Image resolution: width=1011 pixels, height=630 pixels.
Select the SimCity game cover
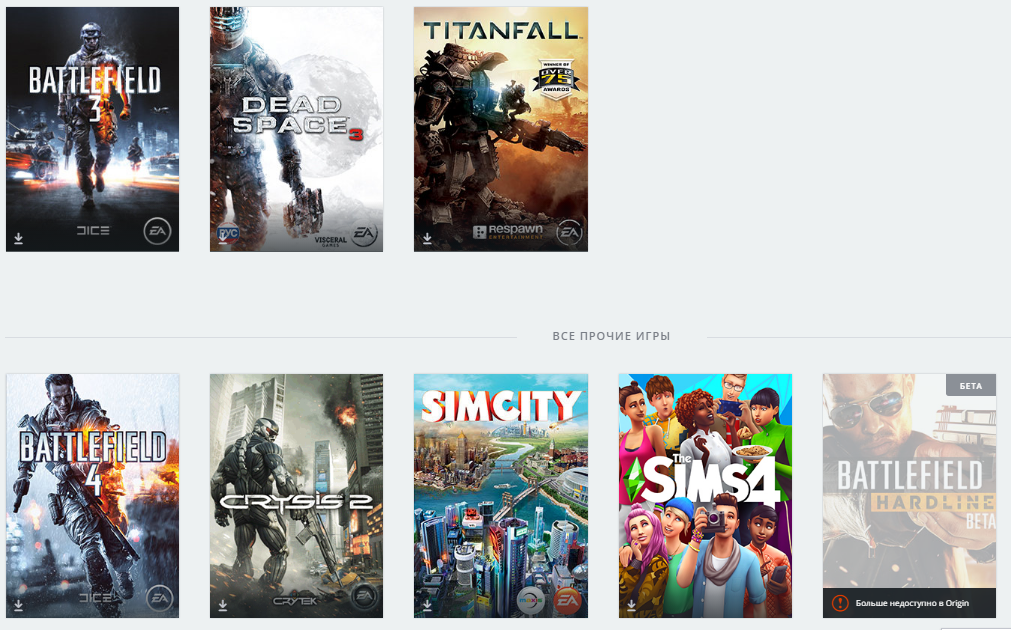tap(500, 496)
